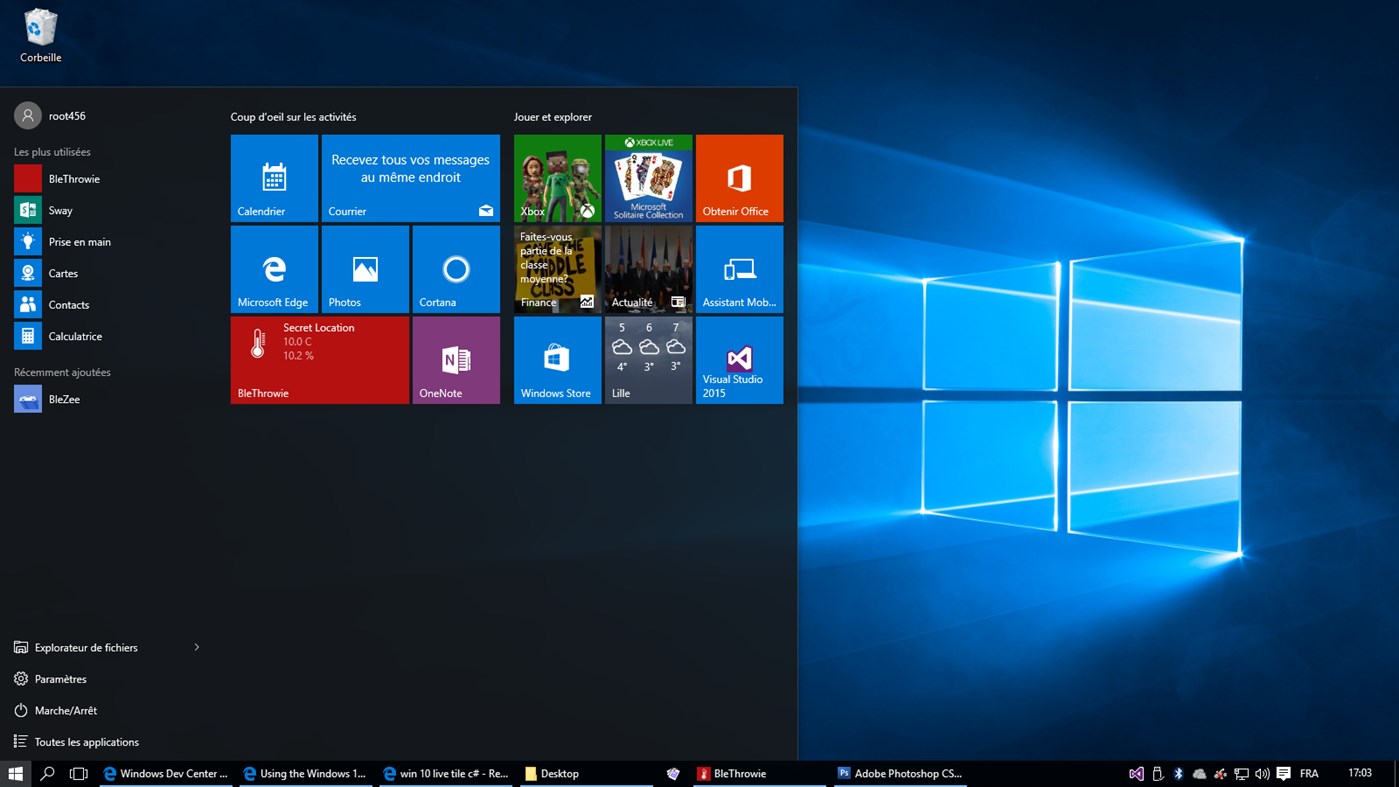Image resolution: width=1399 pixels, height=787 pixels.
Task: Open the OneNote tile
Action: pyautogui.click(x=456, y=359)
